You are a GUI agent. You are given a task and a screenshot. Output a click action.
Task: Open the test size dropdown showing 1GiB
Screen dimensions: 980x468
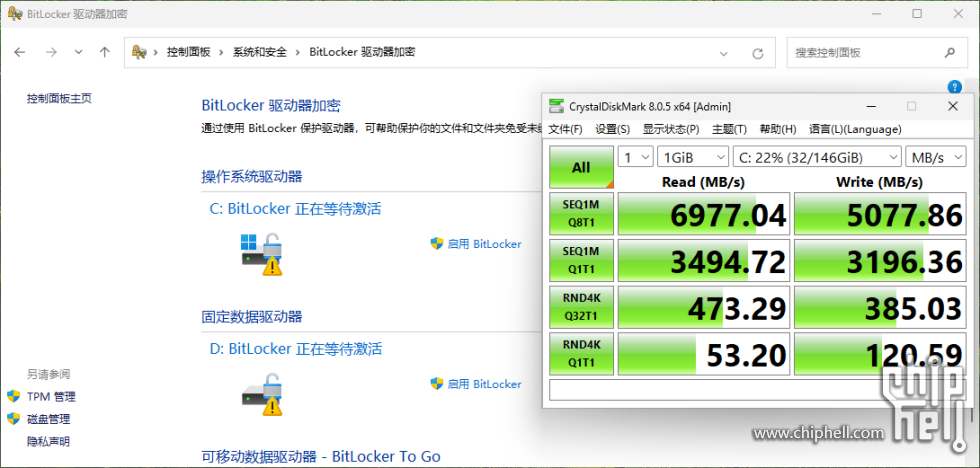tap(693, 157)
